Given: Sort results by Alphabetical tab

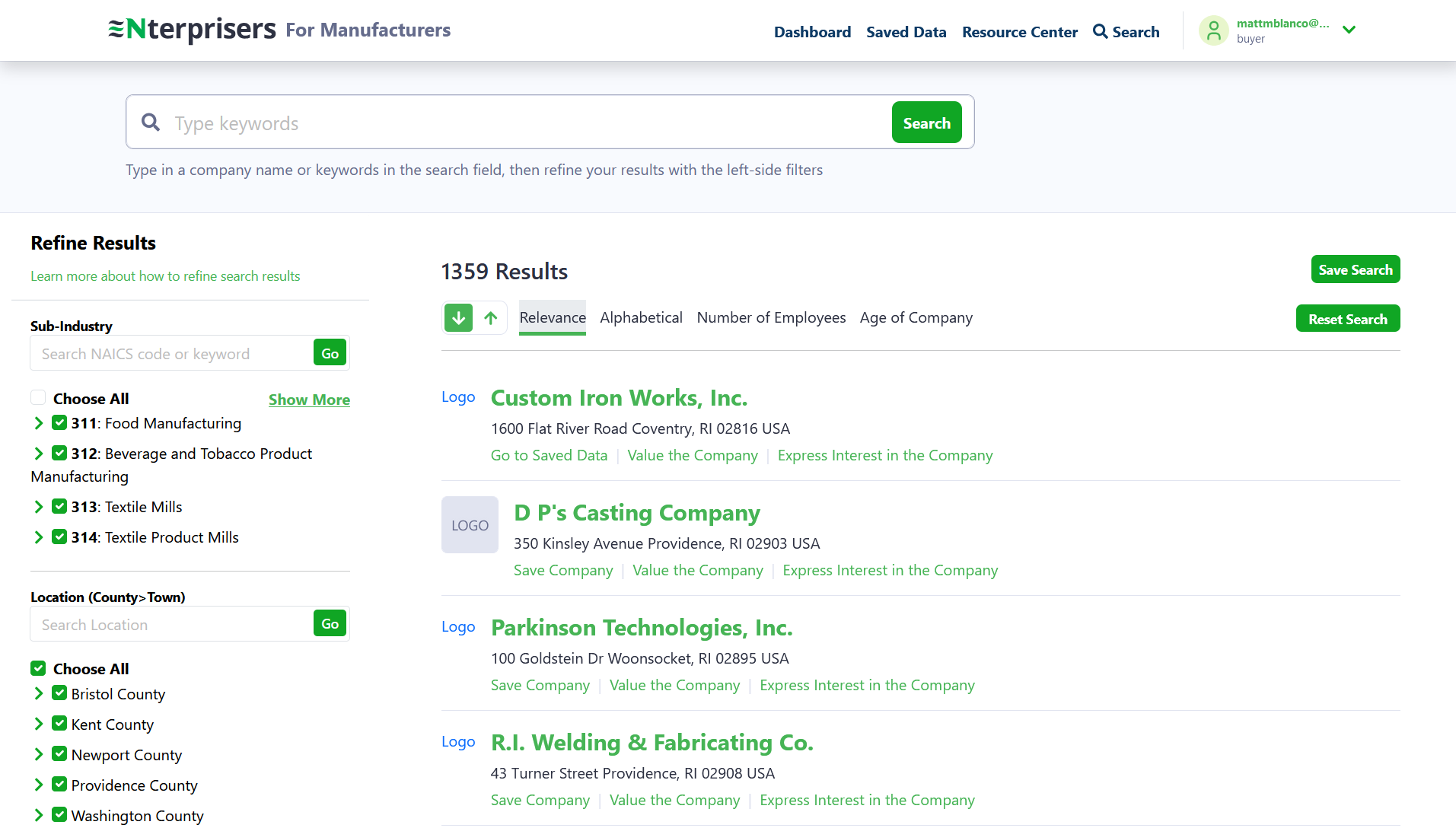Looking at the screenshot, I should [641, 318].
